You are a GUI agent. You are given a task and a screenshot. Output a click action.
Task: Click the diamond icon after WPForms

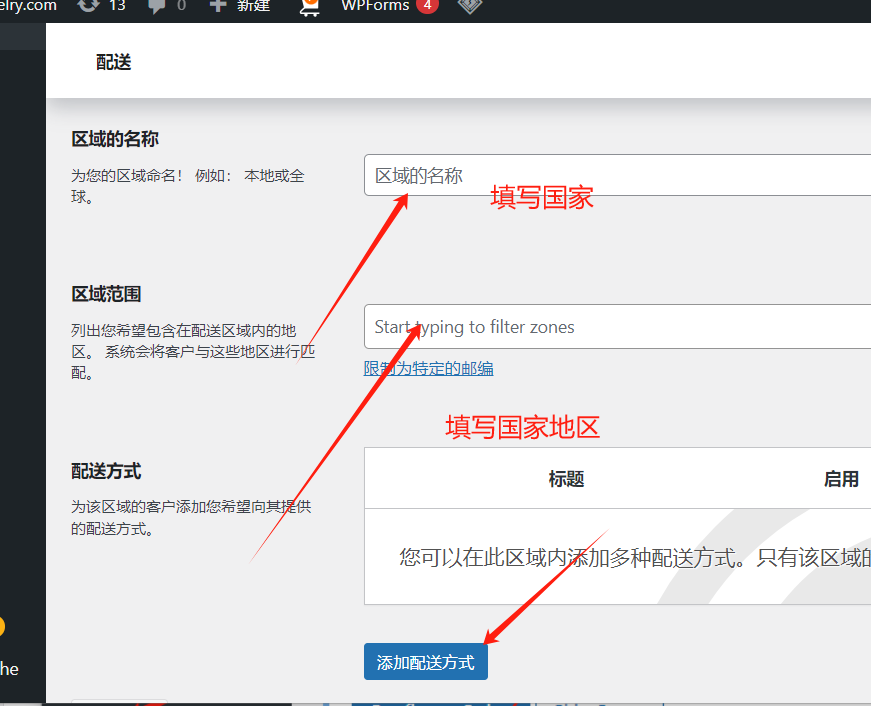tap(469, 6)
